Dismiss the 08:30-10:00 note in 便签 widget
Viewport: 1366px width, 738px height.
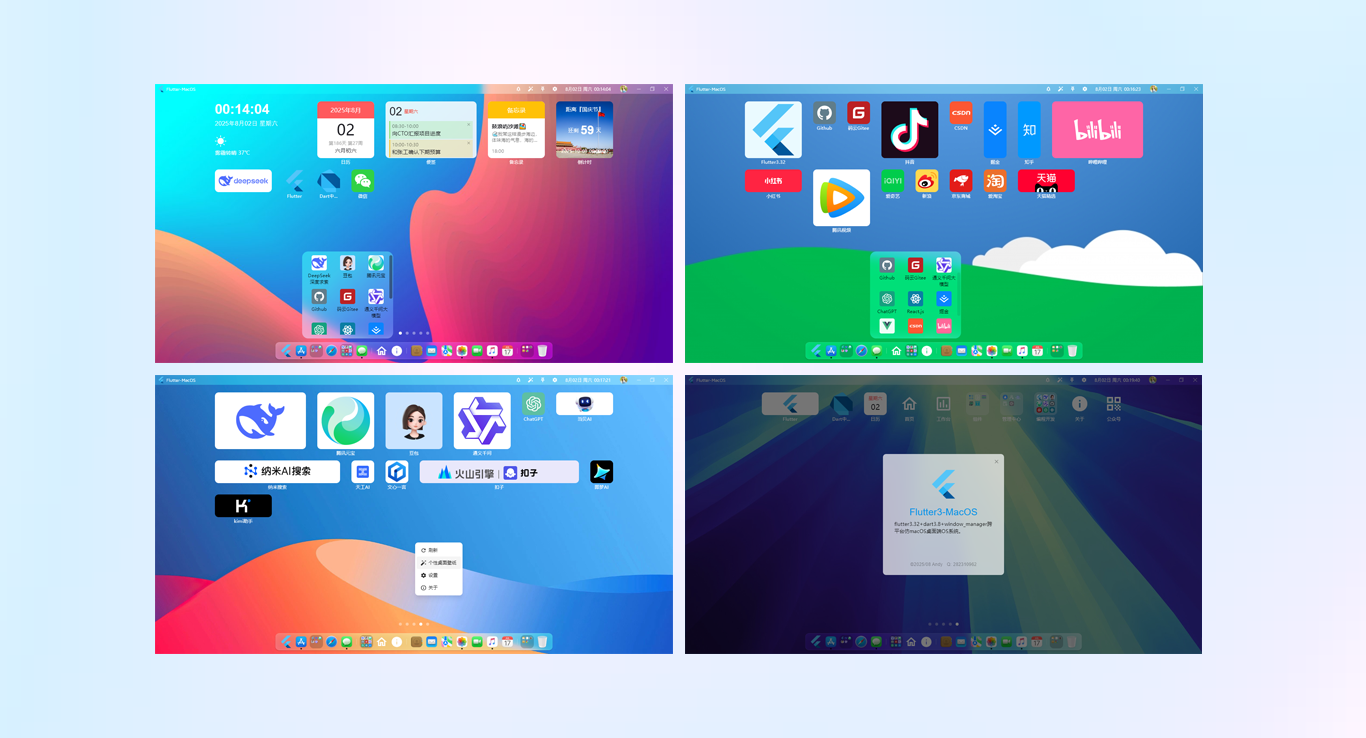pyautogui.click(x=470, y=124)
